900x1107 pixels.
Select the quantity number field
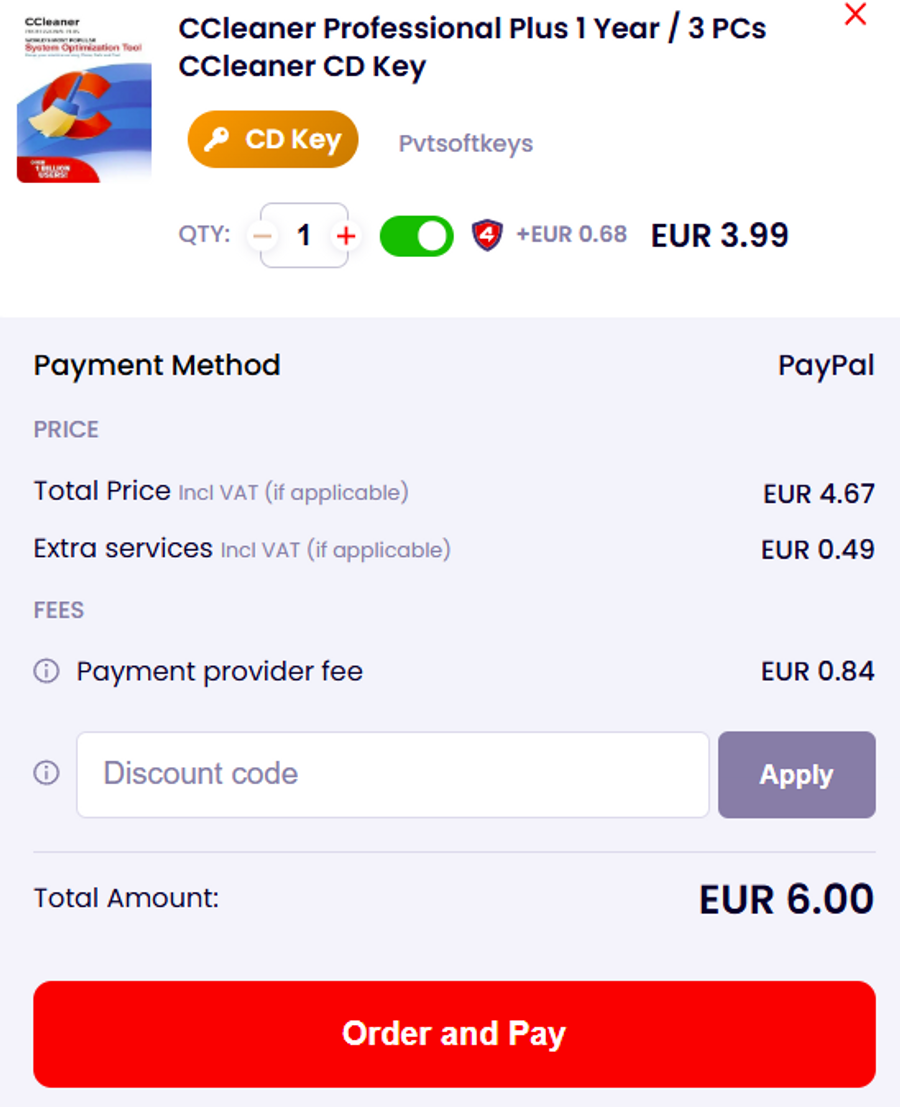pyautogui.click(x=304, y=236)
